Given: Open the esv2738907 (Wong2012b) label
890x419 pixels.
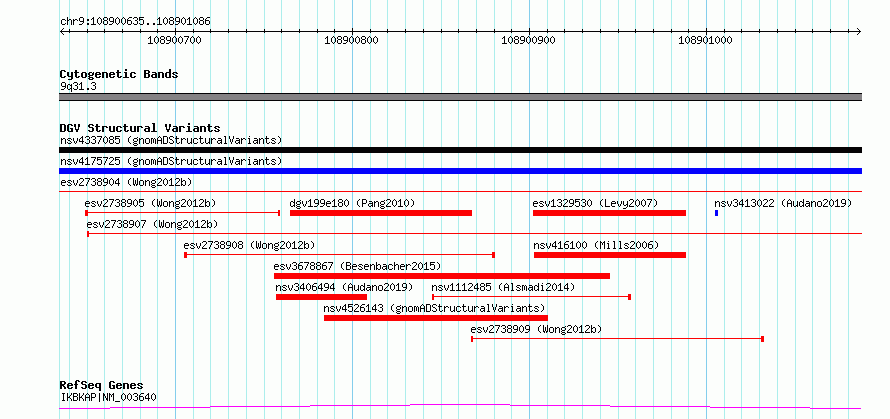Looking at the screenshot, I should click(x=152, y=224).
